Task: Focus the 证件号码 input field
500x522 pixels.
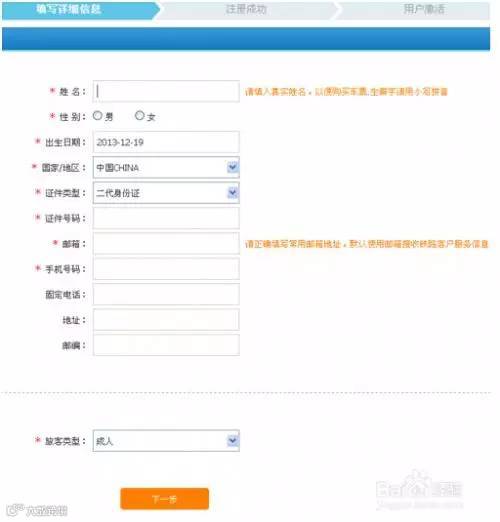Action: [x=166, y=218]
